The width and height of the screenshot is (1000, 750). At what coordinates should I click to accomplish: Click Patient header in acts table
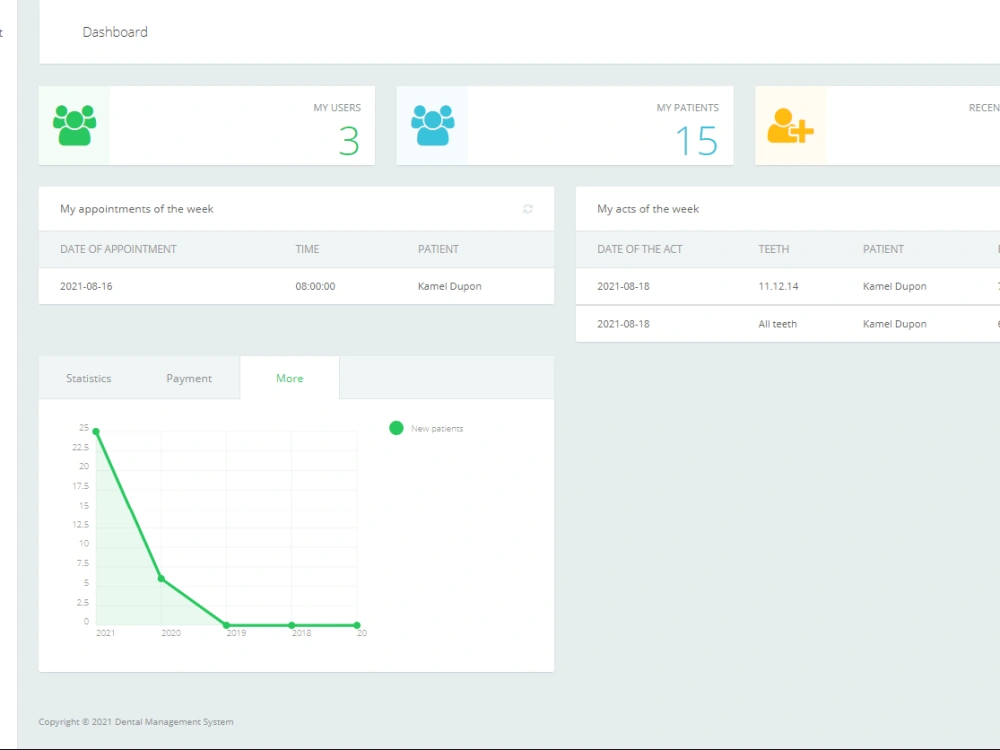(883, 249)
